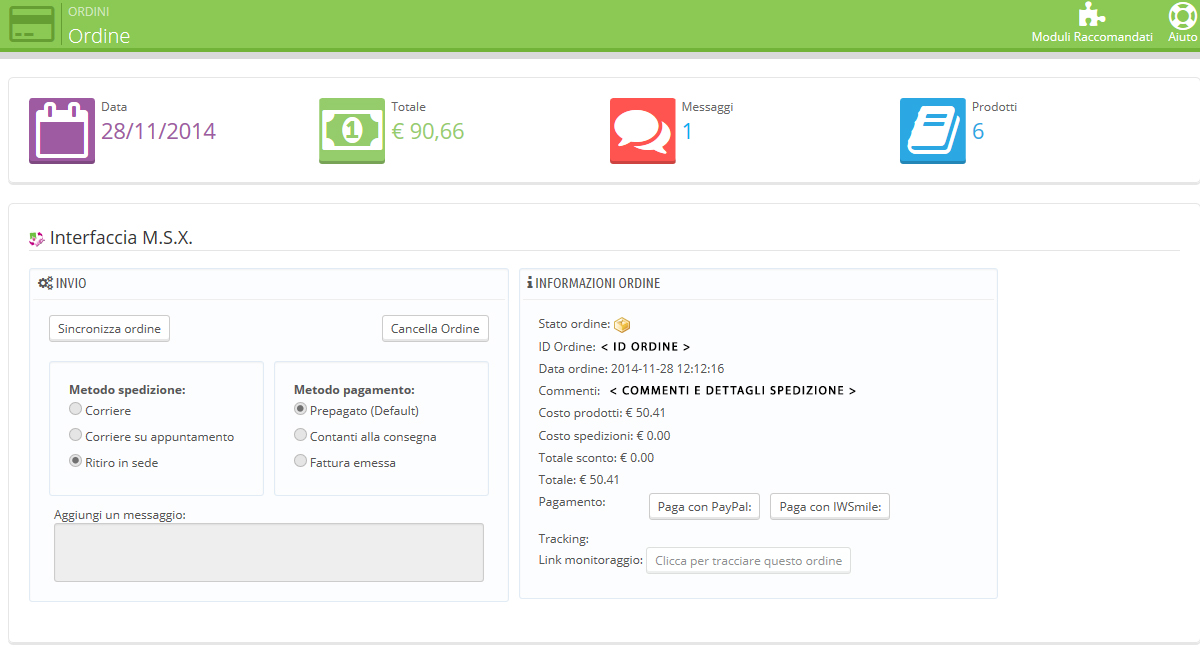Click the ORDINI breadcrumb label
Image resolution: width=1200 pixels, height=656 pixels.
(89, 11)
